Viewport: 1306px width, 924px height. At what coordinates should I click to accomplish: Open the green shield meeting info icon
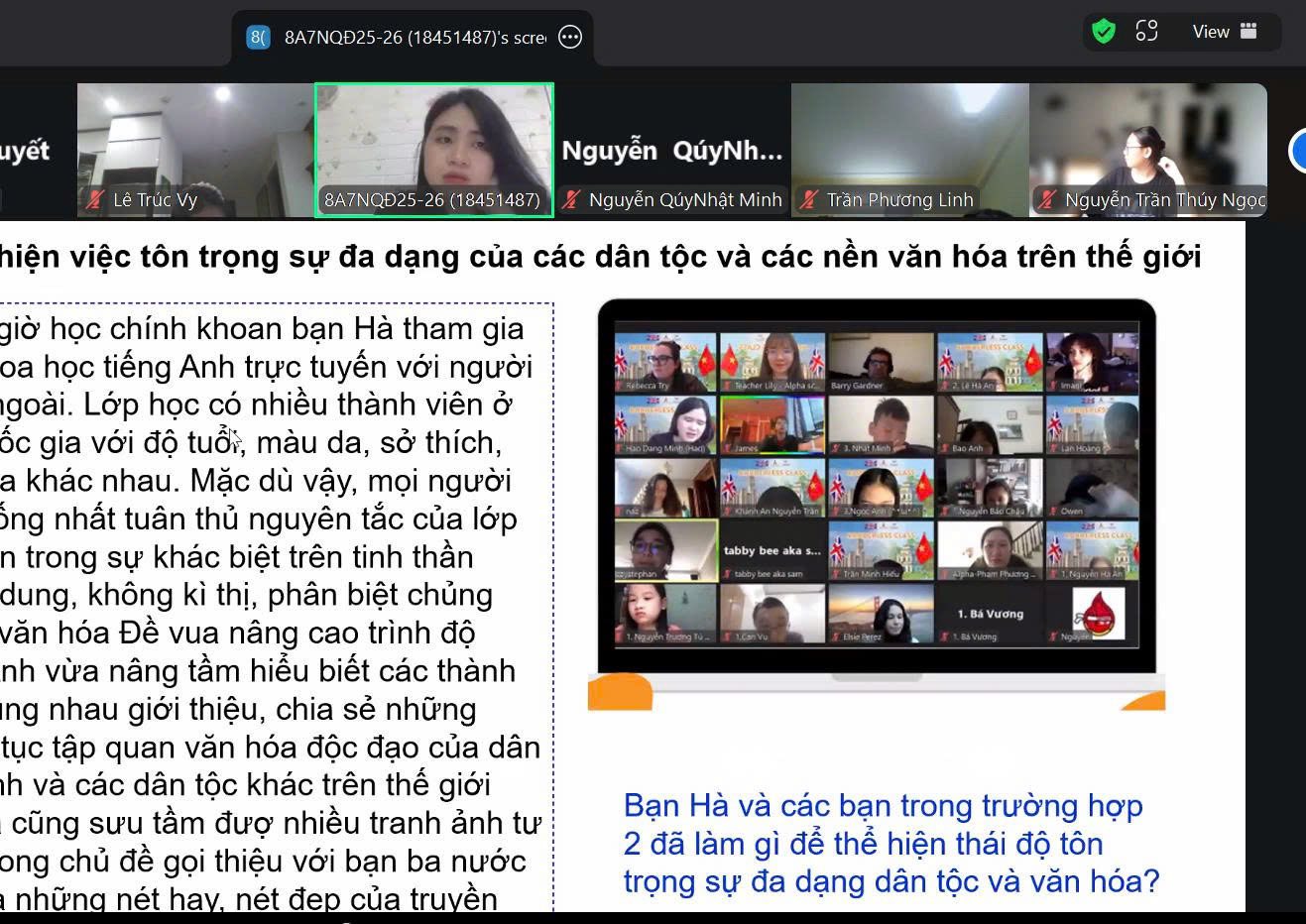[x=1103, y=32]
